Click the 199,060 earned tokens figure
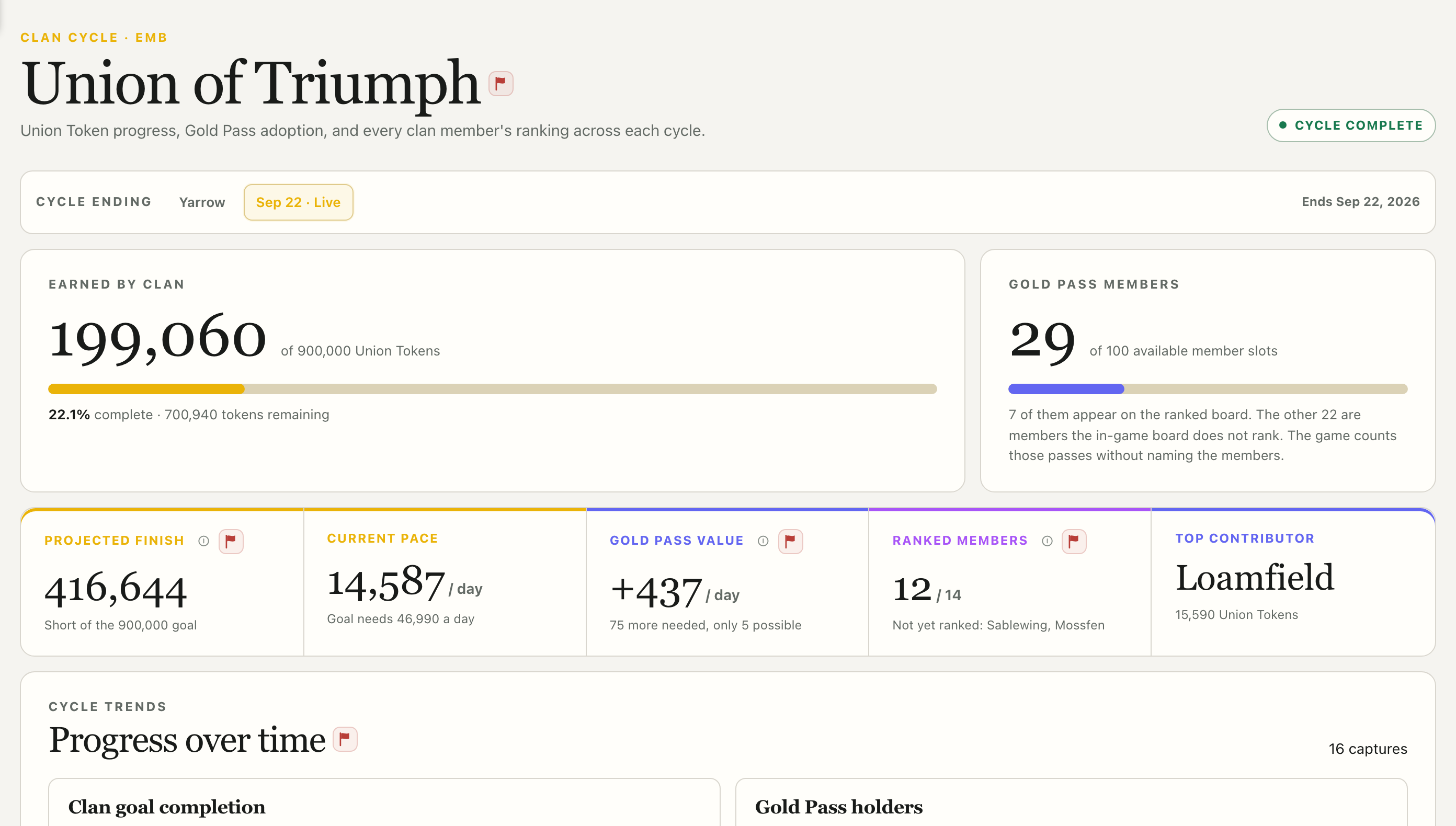The image size is (1456, 826). pyautogui.click(x=158, y=339)
